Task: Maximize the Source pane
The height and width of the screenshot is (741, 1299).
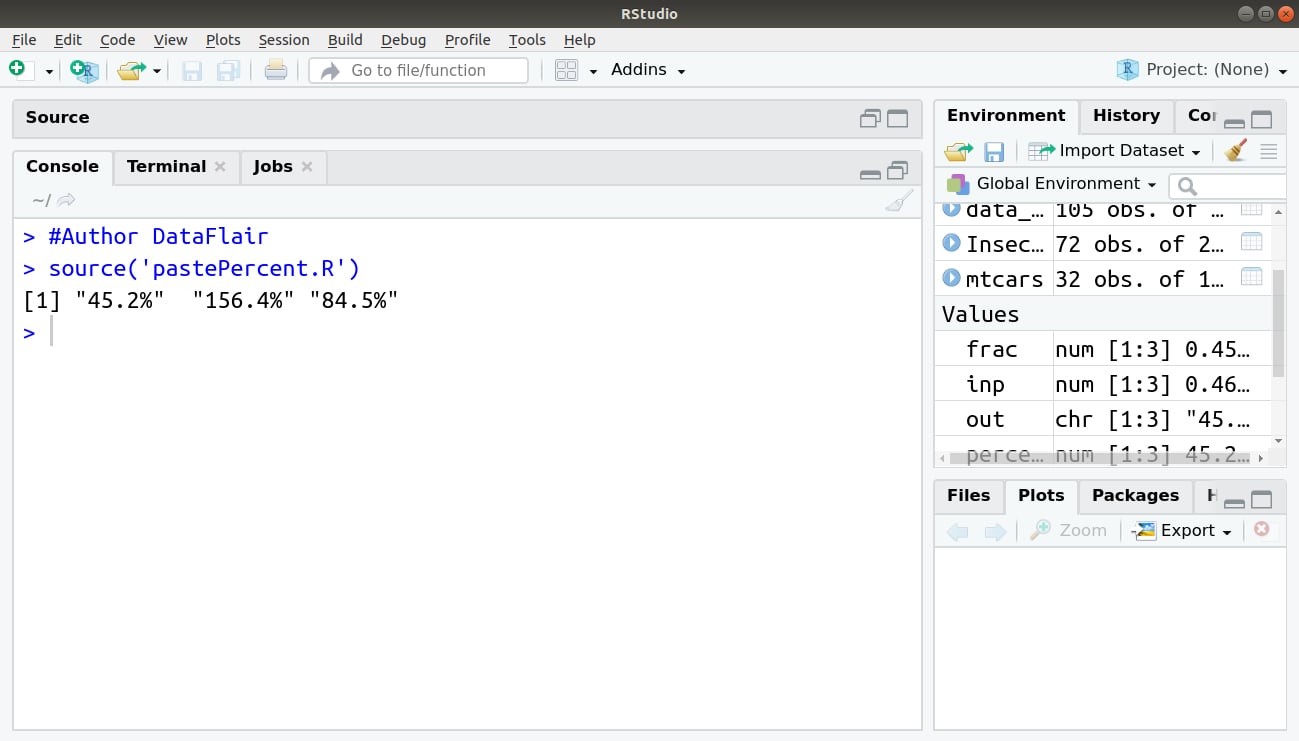Action: coord(898,118)
